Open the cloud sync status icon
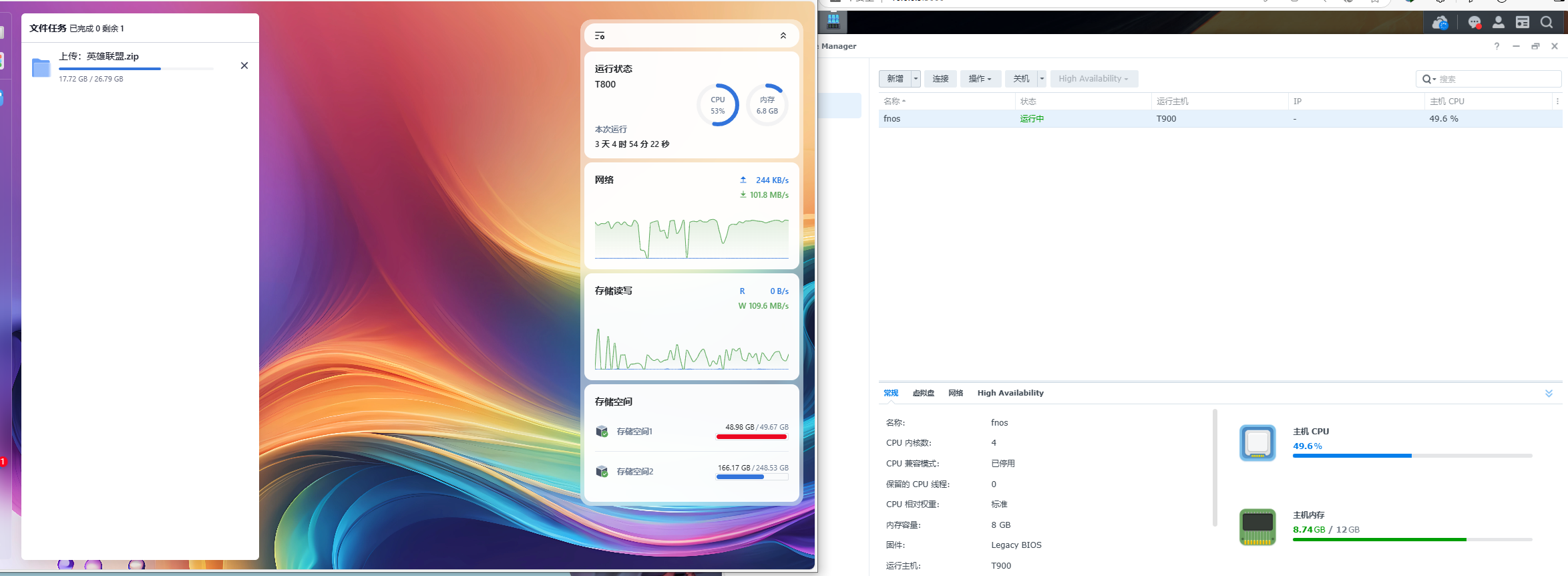 tap(1440, 23)
